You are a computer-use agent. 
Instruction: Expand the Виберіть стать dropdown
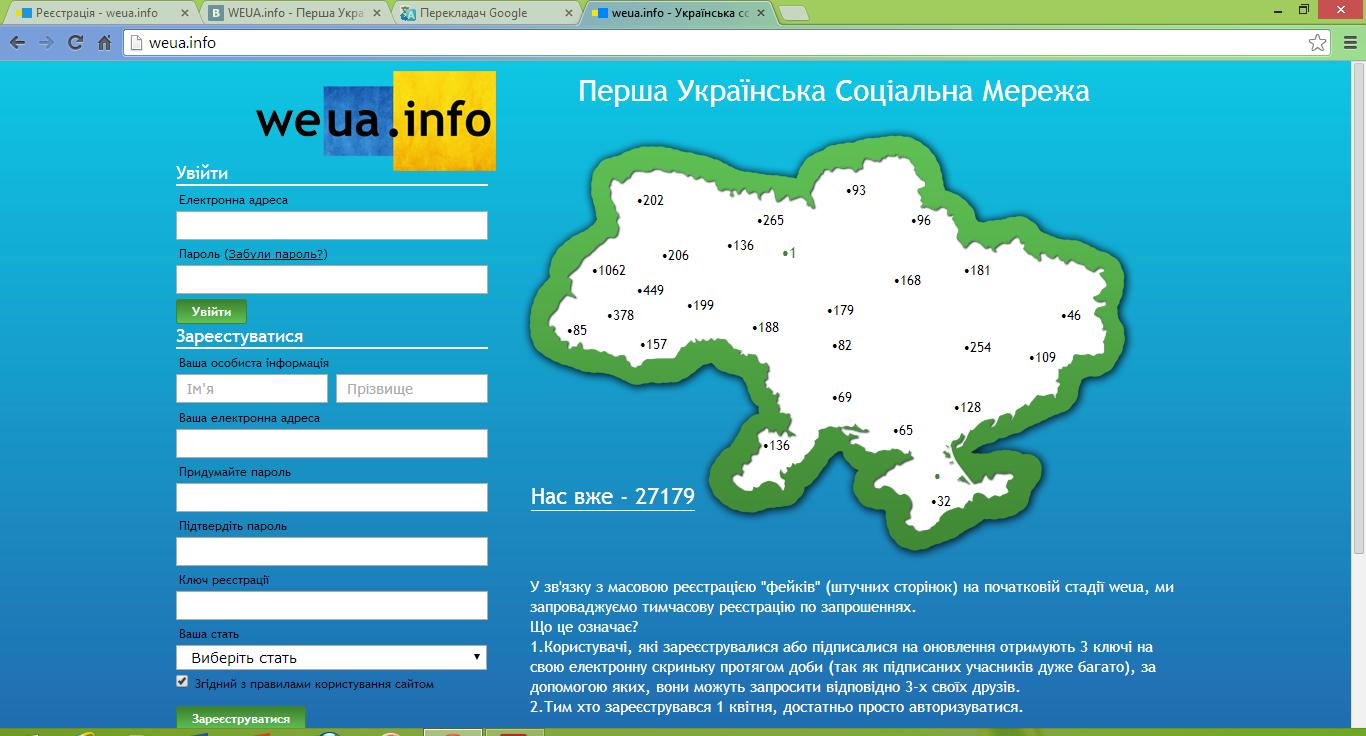[331, 658]
